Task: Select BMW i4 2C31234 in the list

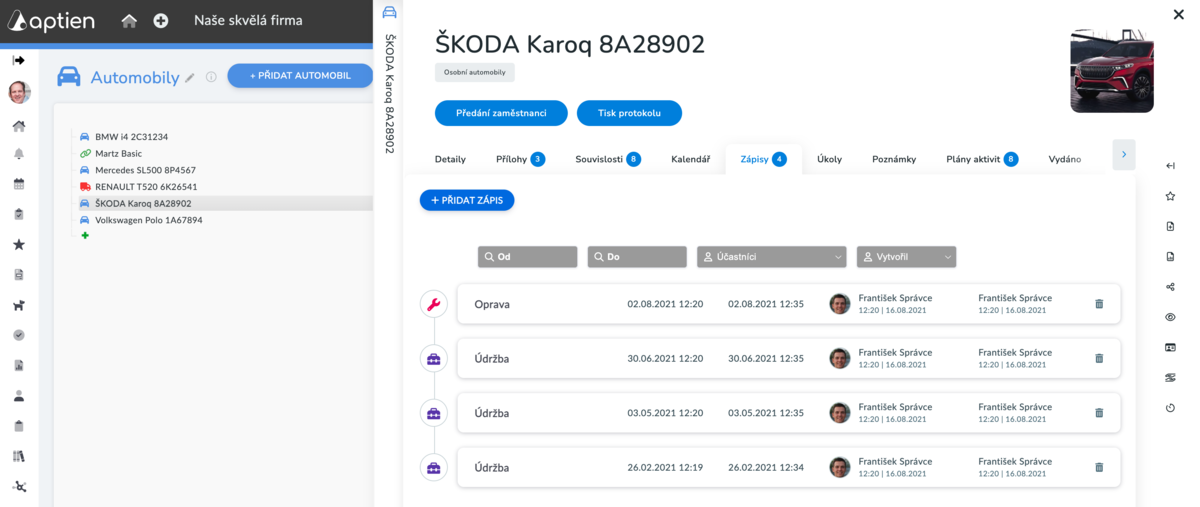Action: pyautogui.click(x=131, y=137)
